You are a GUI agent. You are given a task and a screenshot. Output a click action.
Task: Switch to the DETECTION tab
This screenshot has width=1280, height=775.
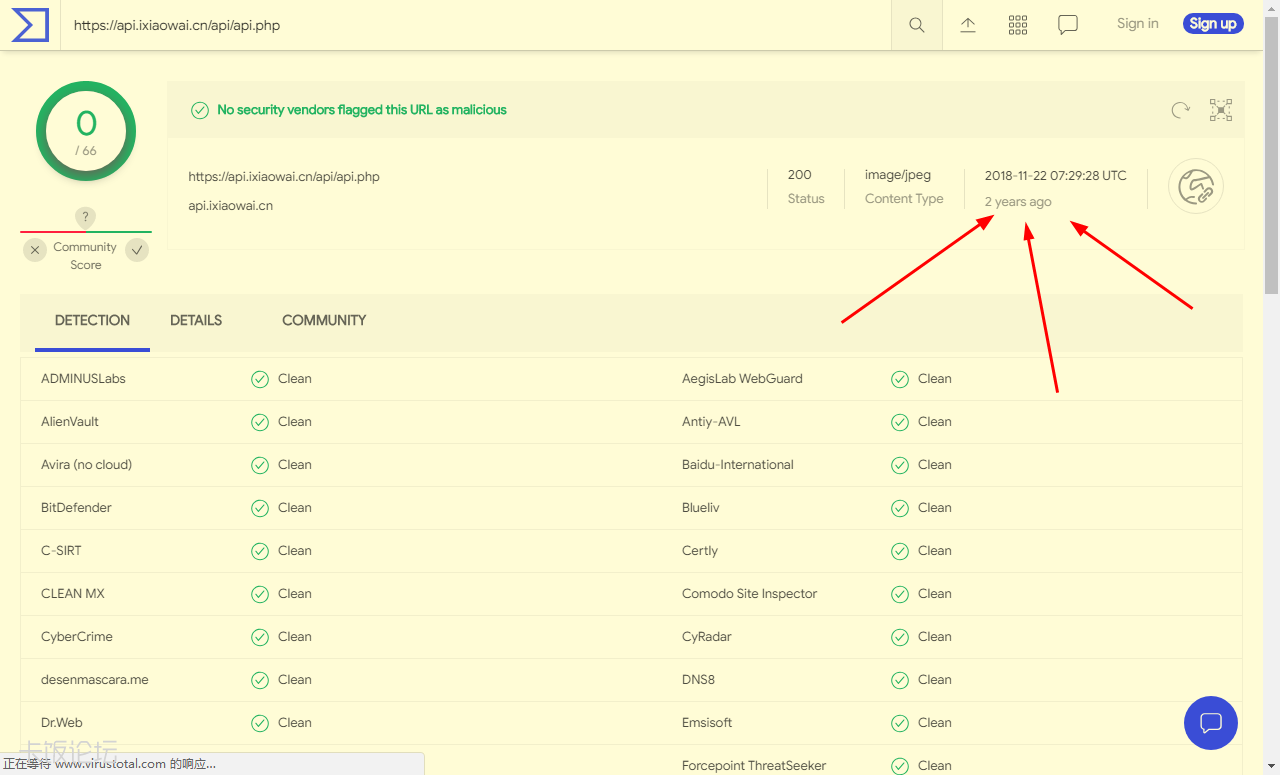(92, 321)
